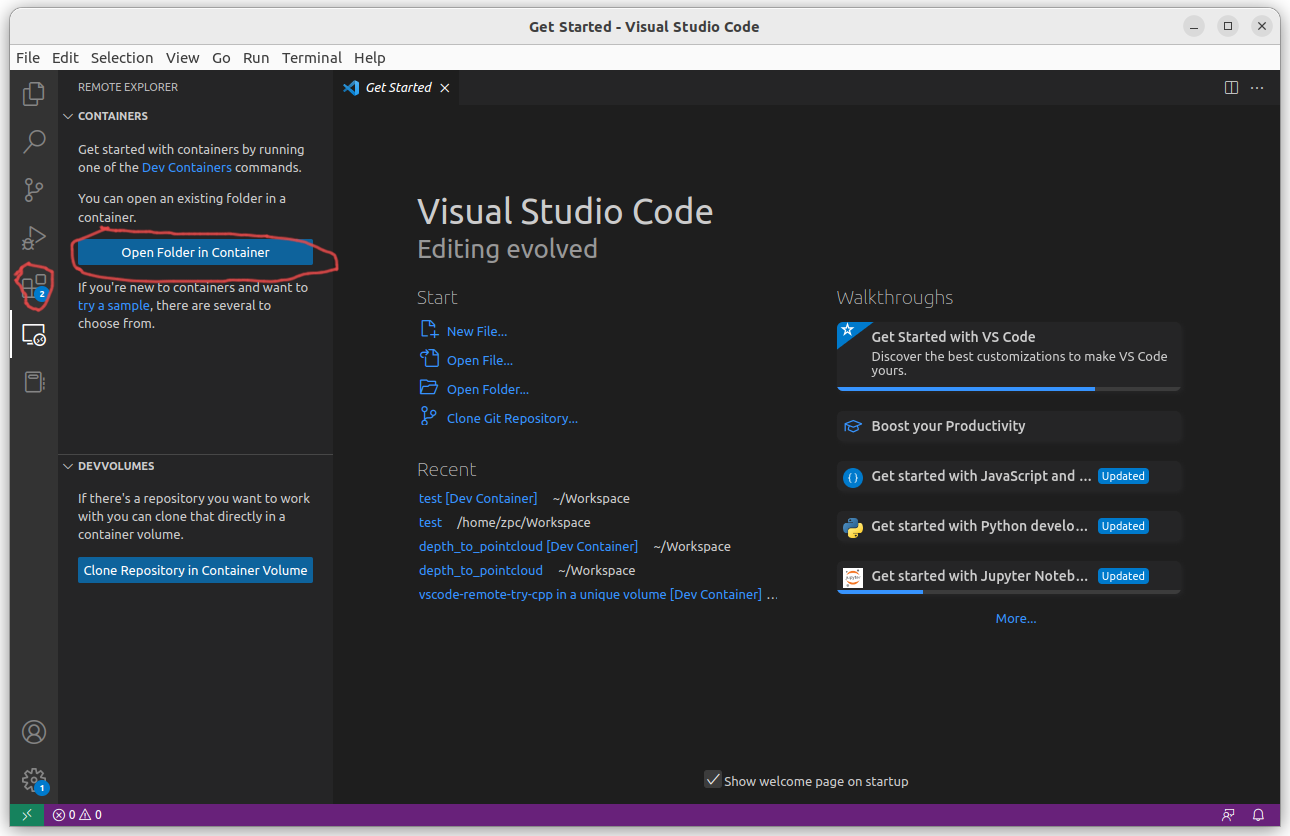Open the Explorer view in activity bar
This screenshot has height=836, width=1290.
pyautogui.click(x=34, y=93)
